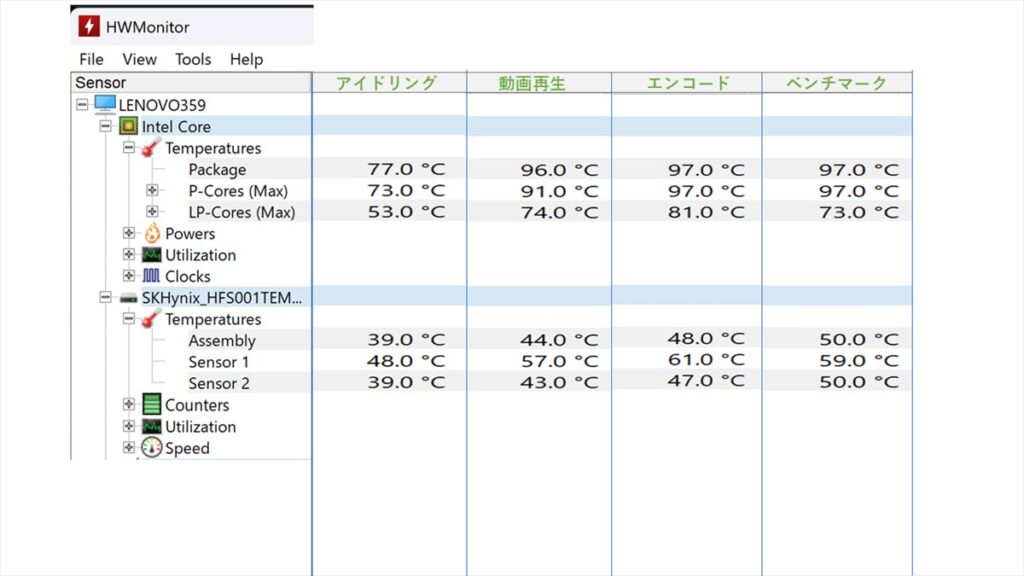The height and width of the screenshot is (576, 1024).
Task: Click the SKHynix drive icon
Action: pyautogui.click(x=128, y=298)
